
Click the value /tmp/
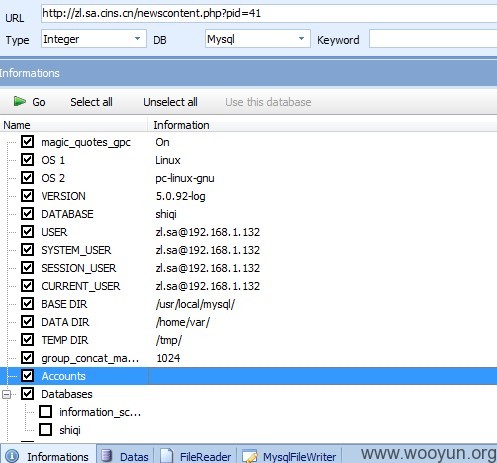(169, 340)
